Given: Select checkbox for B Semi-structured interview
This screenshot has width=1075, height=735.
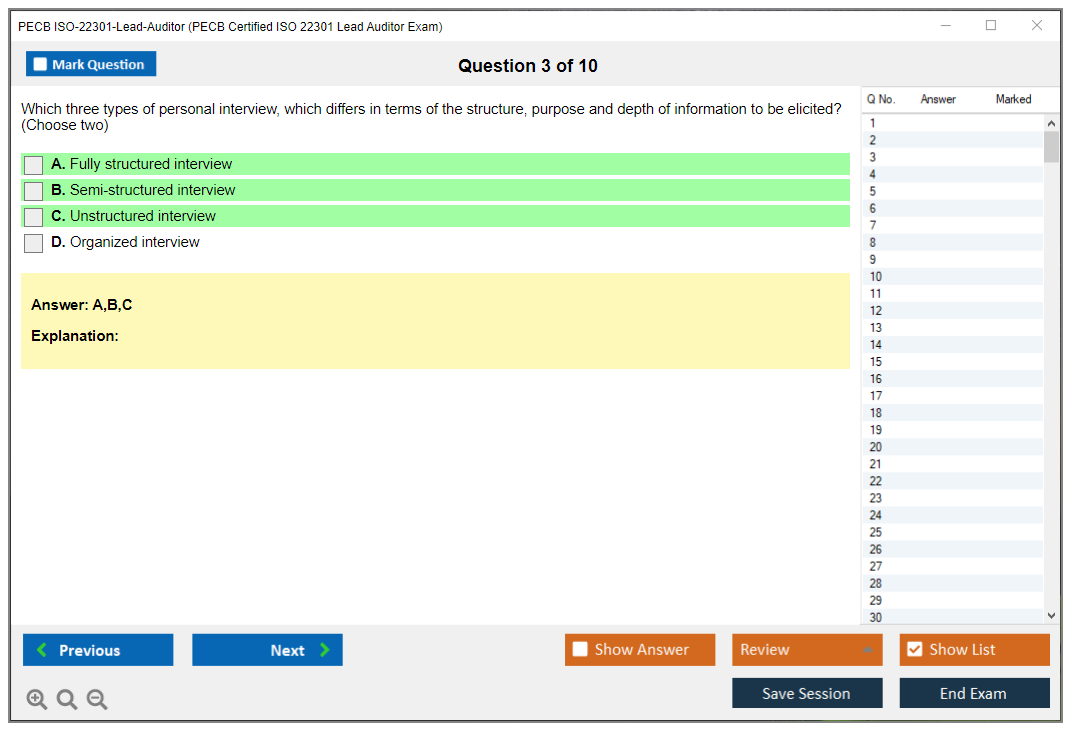Looking at the screenshot, I should click(x=34, y=191).
